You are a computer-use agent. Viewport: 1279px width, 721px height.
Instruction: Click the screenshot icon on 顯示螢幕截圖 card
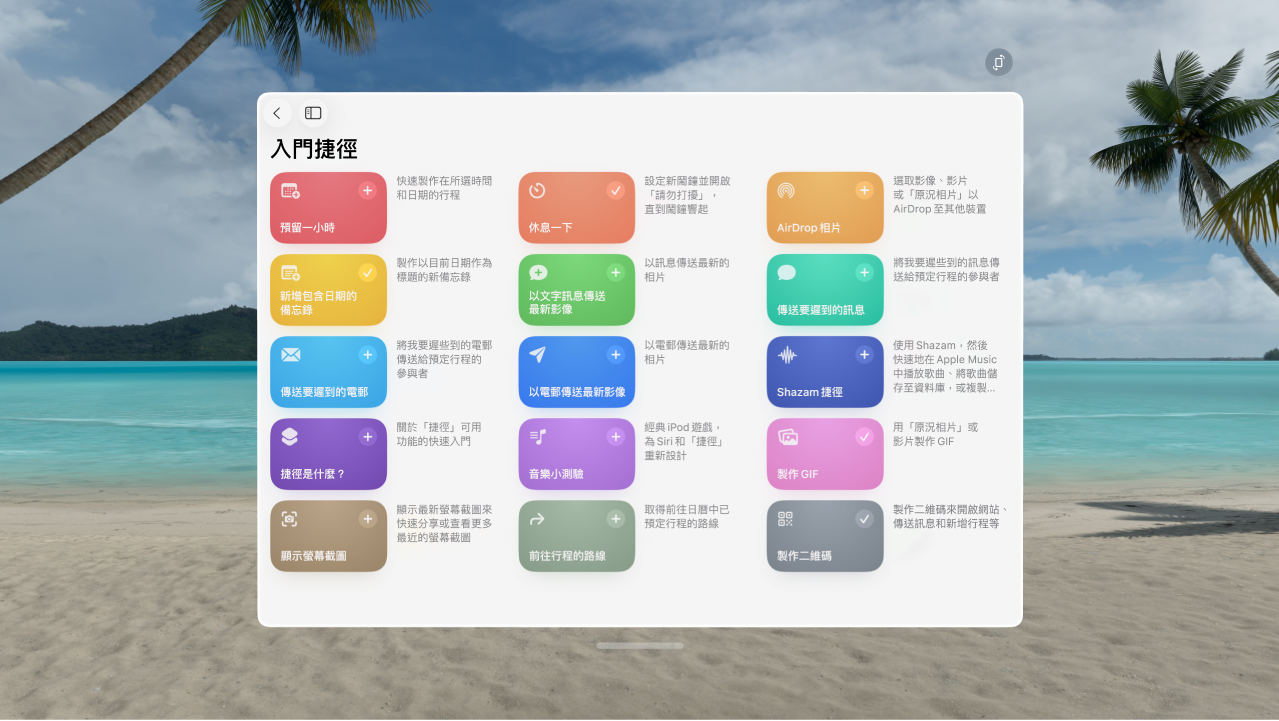289,519
